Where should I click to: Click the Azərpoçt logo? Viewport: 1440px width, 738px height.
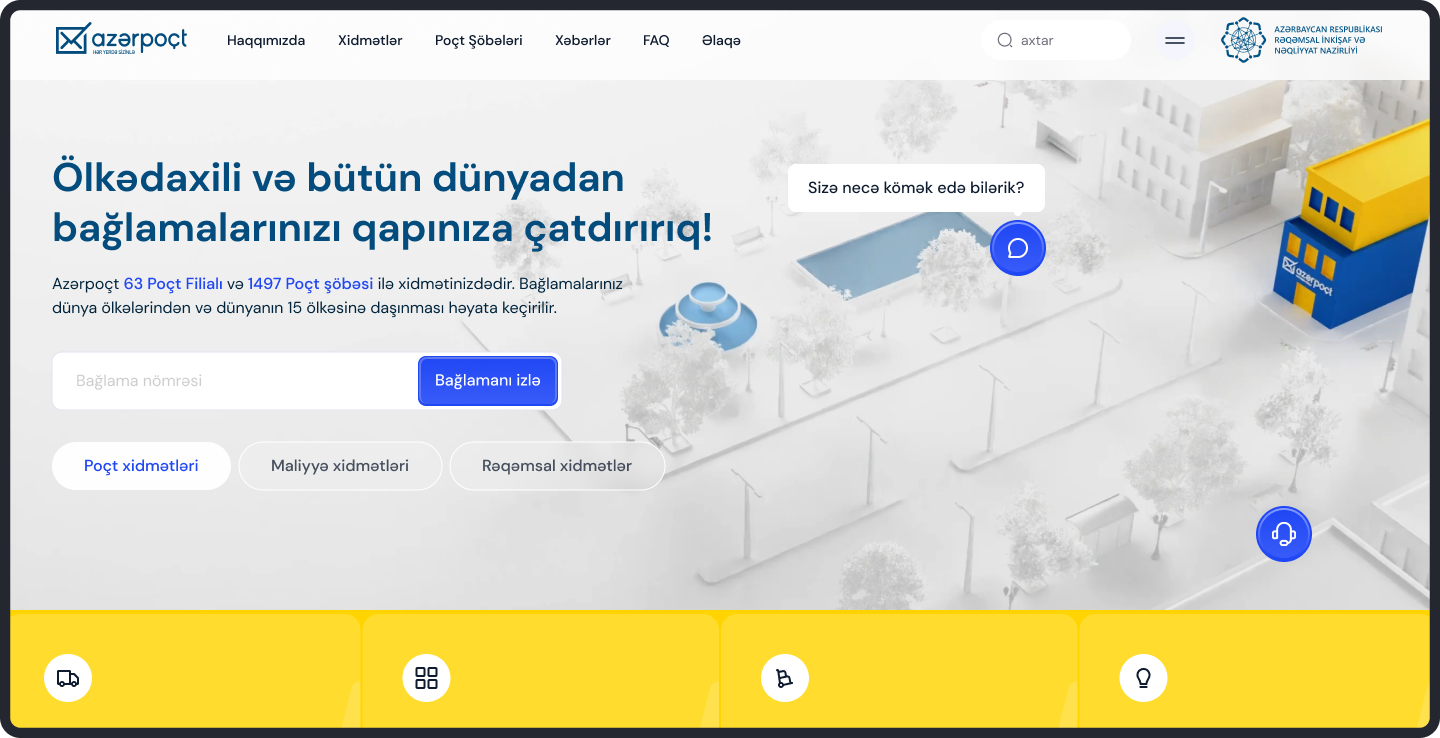[x=121, y=40]
